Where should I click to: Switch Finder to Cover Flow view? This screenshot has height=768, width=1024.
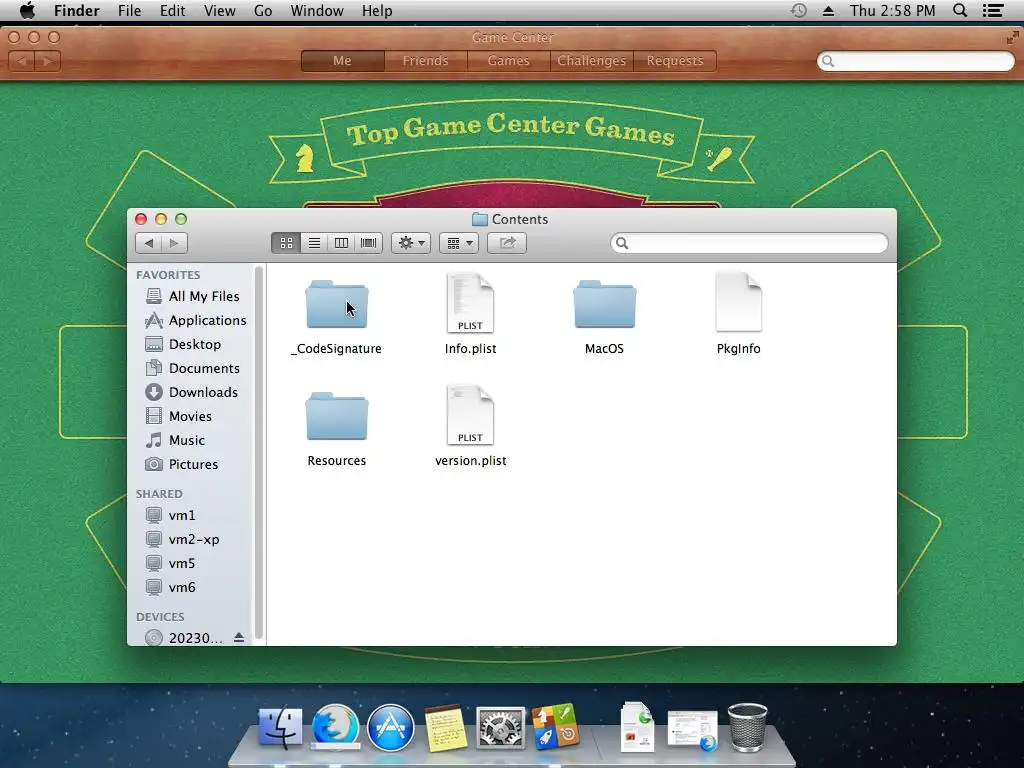coord(368,243)
